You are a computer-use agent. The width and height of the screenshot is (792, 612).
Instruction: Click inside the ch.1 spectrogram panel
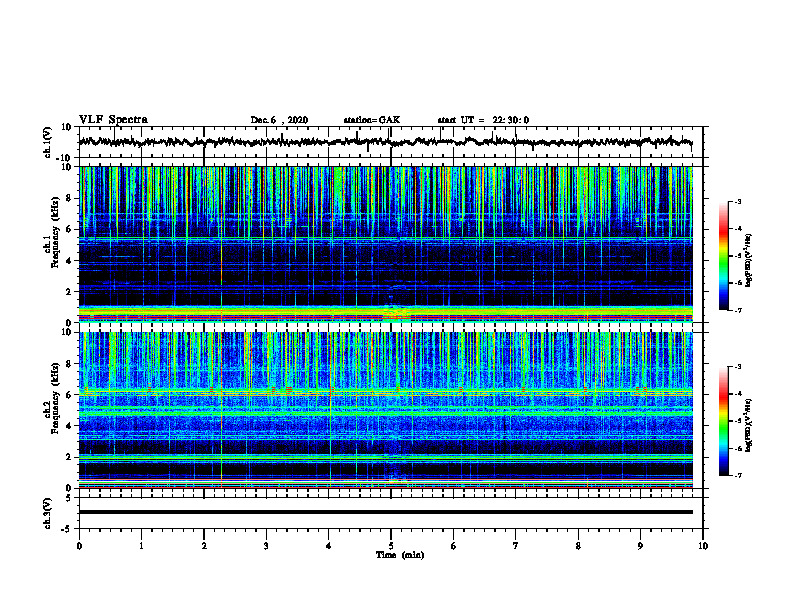tap(386, 244)
